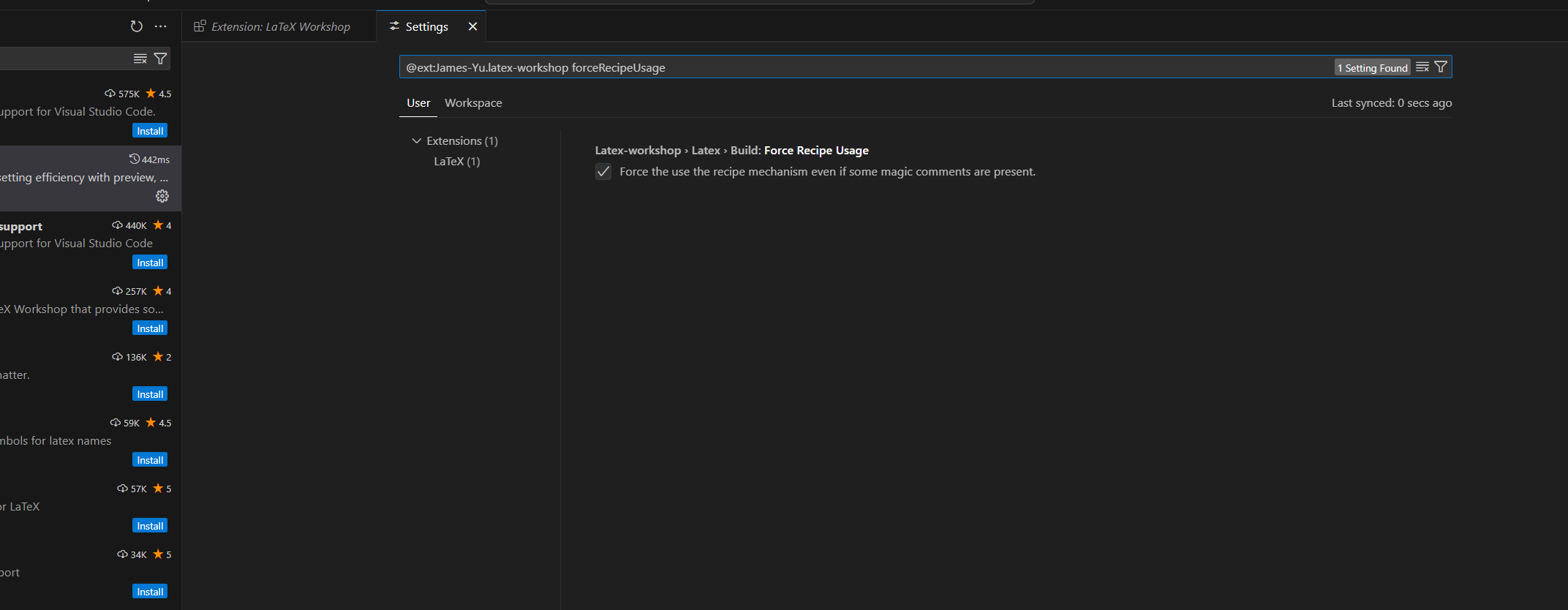Click the 1 Setting Found badge
1568x610 pixels.
1373,68
